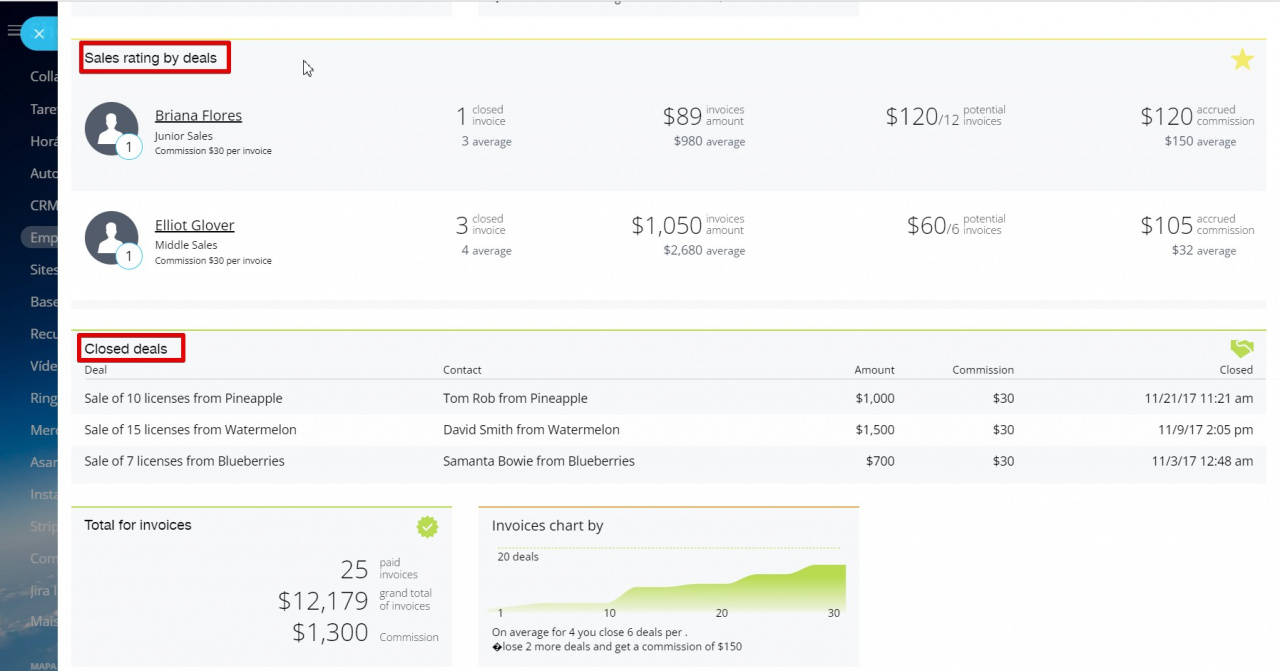Image resolution: width=1280 pixels, height=671 pixels.
Task: Click rank badge on Elliot Glover avatar
Action: pyautogui.click(x=129, y=257)
